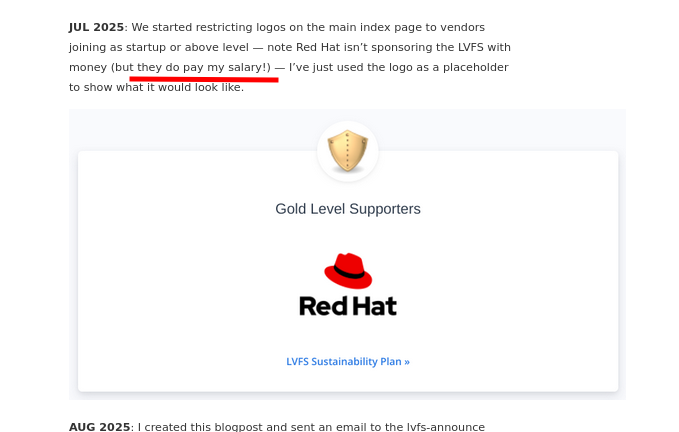The width and height of the screenshot is (679, 432).
Task: Click the bold JUL 2025 date label
Action: (x=97, y=27)
